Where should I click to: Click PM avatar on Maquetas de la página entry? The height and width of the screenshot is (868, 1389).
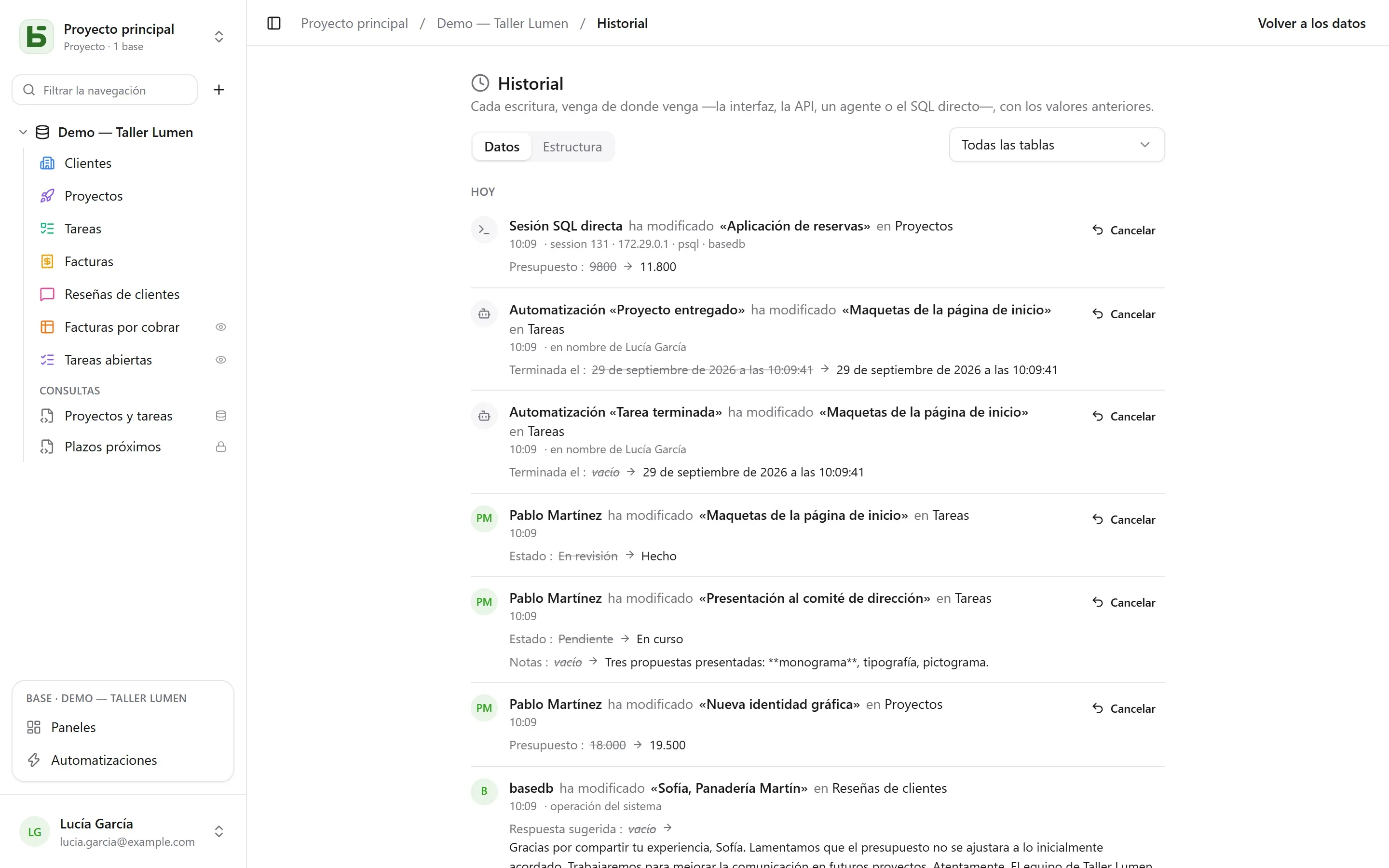click(484, 518)
